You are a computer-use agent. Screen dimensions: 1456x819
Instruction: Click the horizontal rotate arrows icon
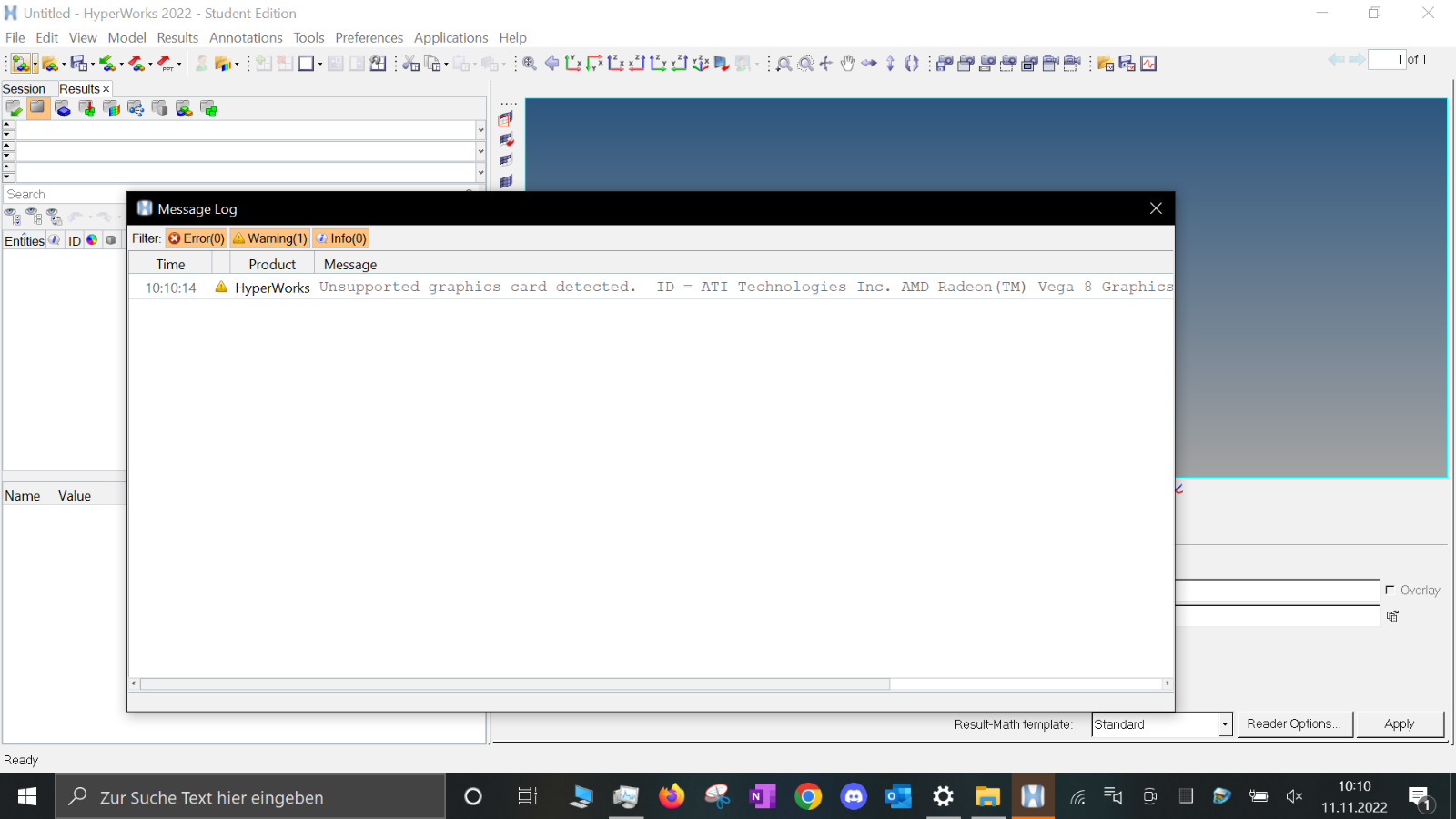869,63
